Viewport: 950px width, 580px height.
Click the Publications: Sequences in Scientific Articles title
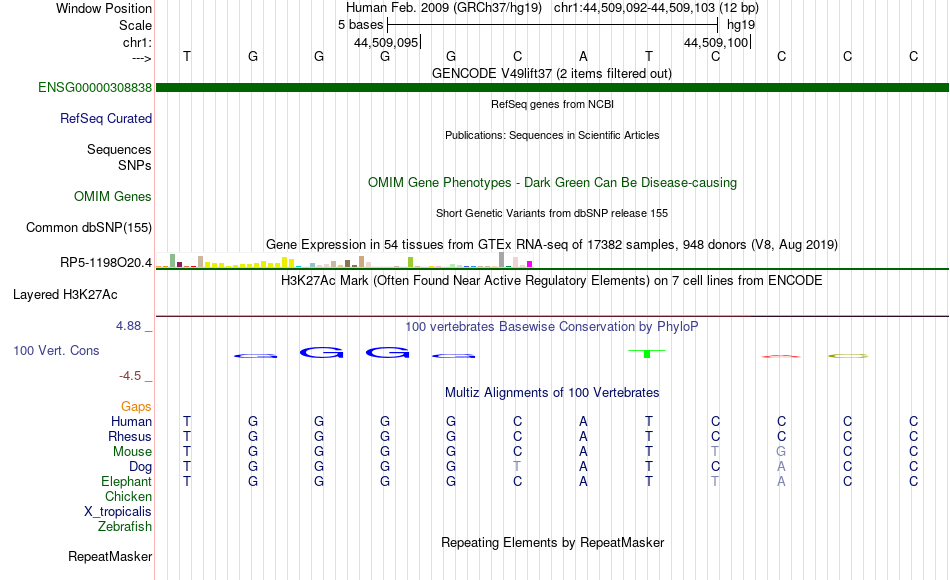coord(552,135)
